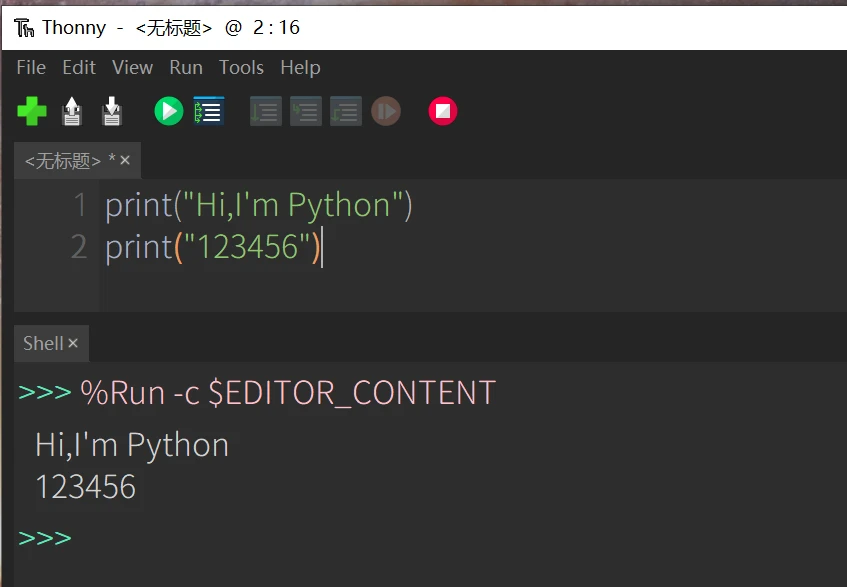Open the File menu
Viewport: 847px width, 587px height.
pos(31,68)
